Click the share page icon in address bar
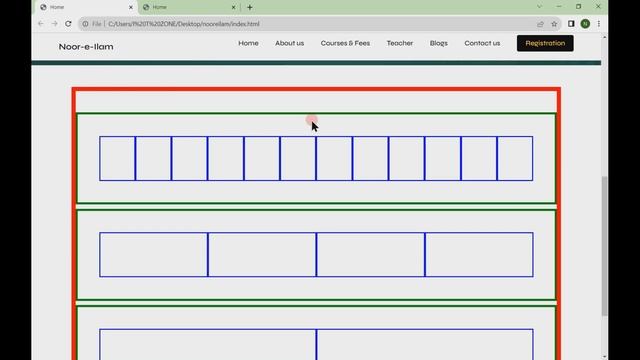 (540, 24)
